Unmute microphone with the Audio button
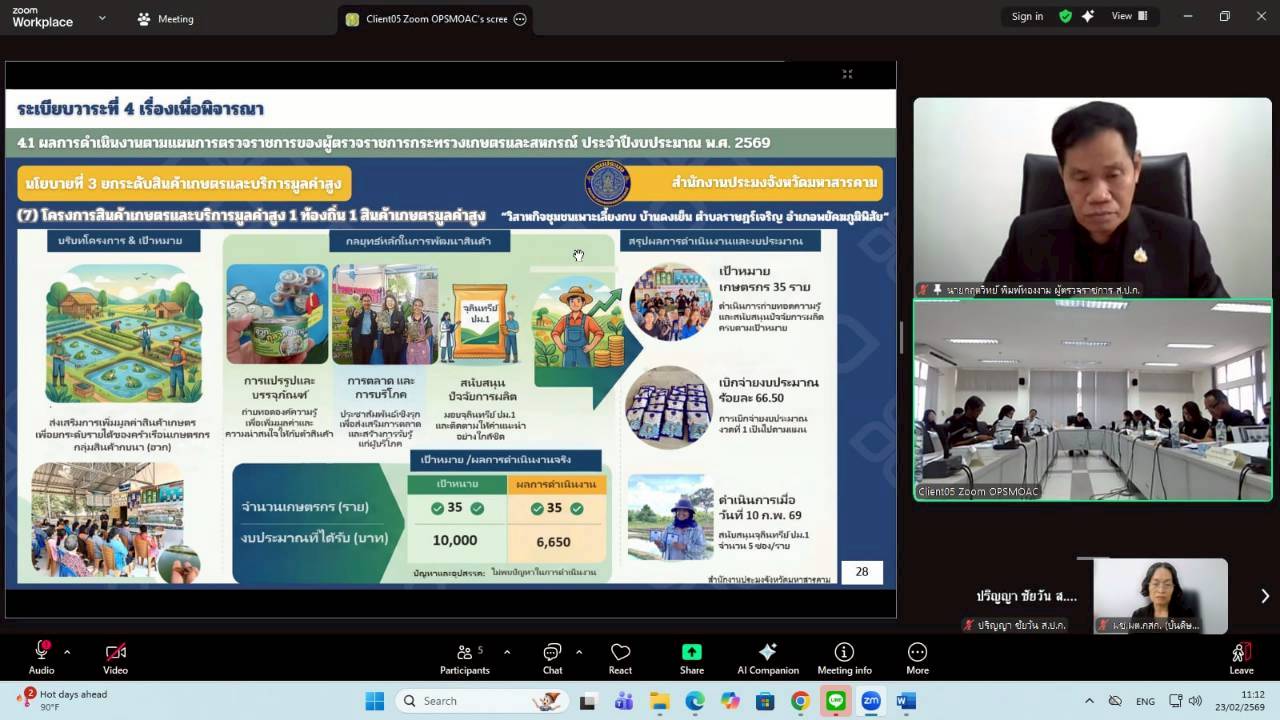The image size is (1280, 720). pos(42,658)
